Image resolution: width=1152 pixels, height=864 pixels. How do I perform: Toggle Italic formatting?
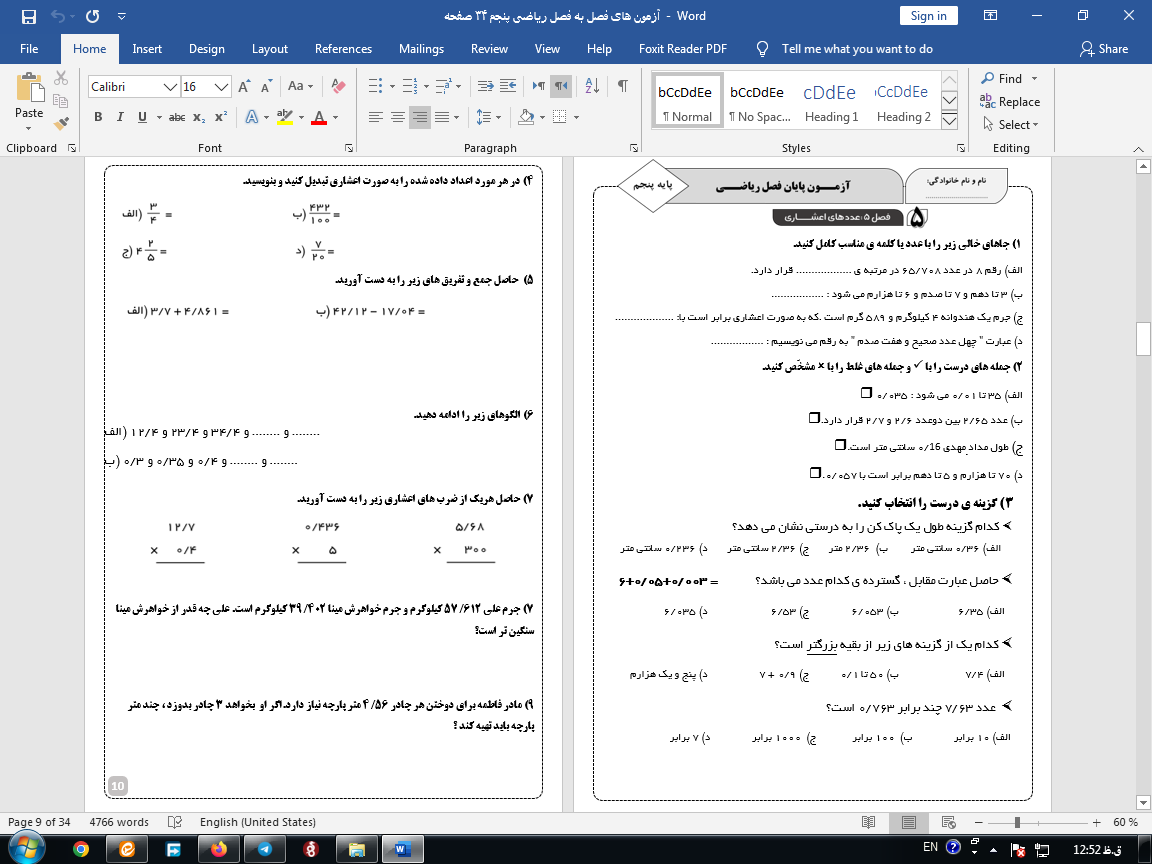120,118
